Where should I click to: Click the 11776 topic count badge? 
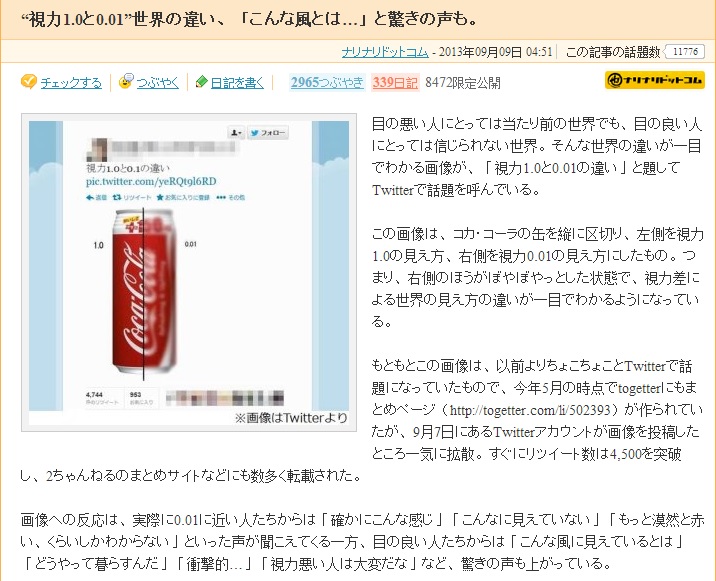[x=686, y=51]
